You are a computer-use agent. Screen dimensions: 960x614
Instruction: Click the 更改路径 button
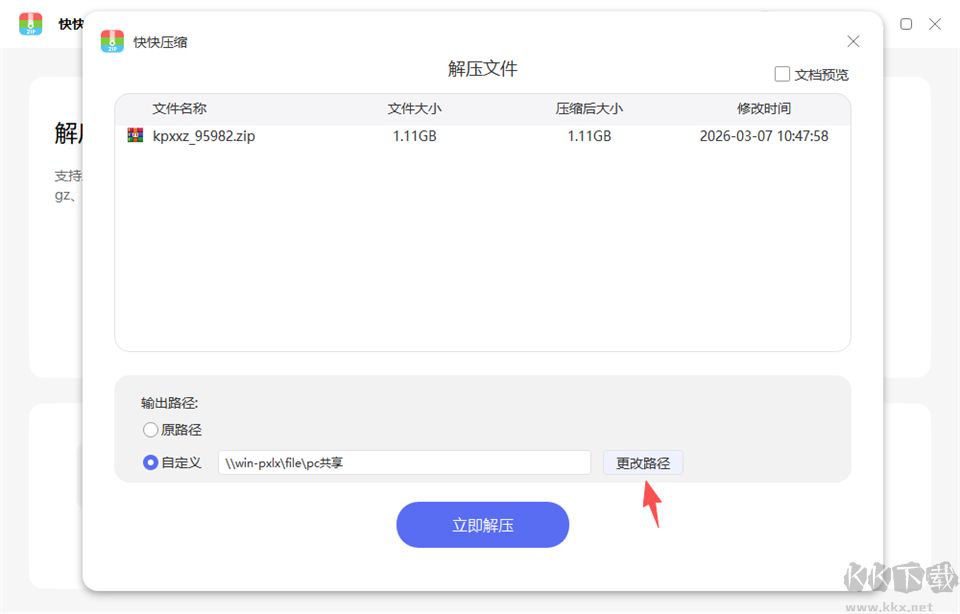click(642, 462)
